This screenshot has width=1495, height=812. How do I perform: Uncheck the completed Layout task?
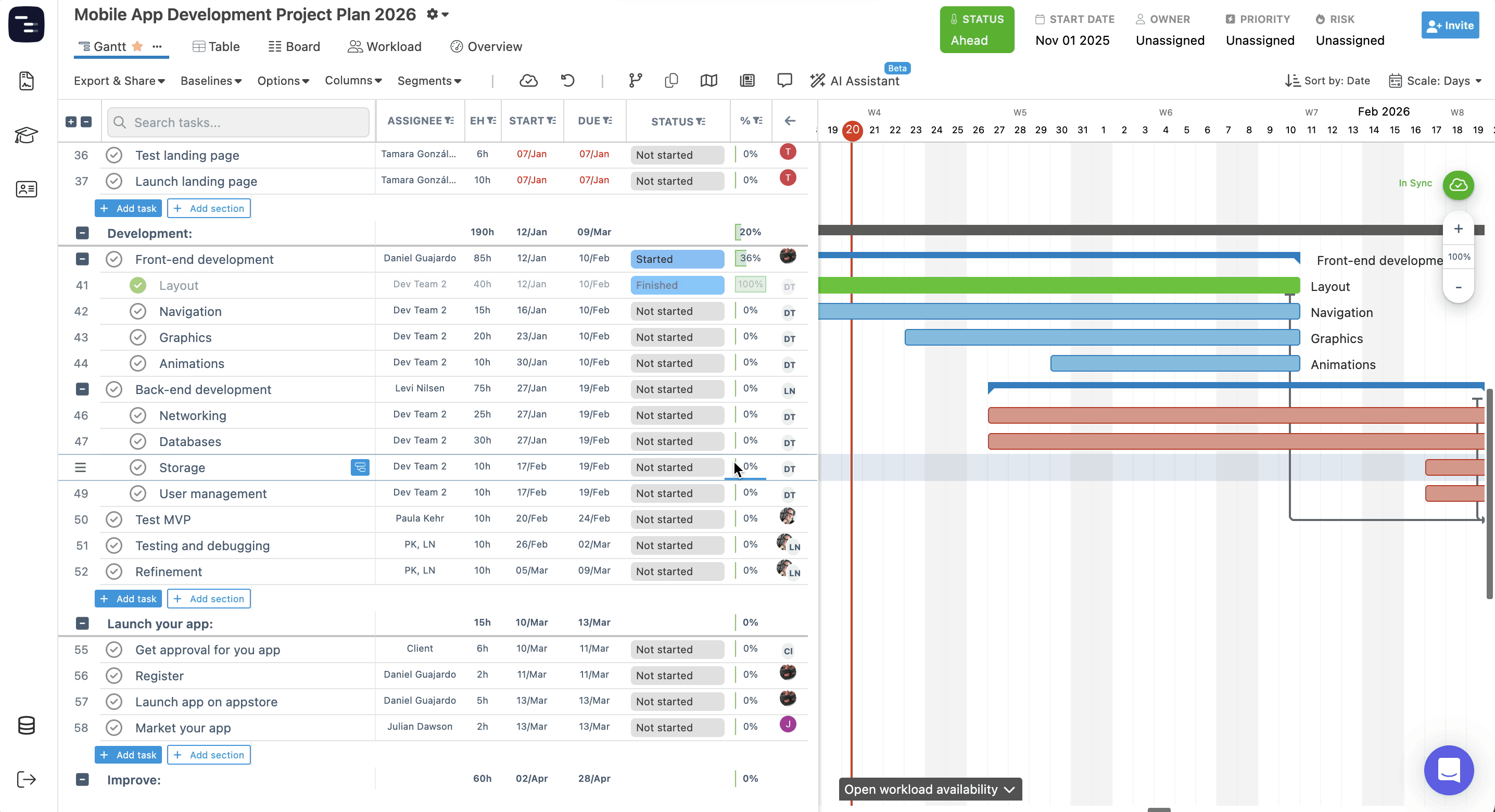(x=137, y=286)
